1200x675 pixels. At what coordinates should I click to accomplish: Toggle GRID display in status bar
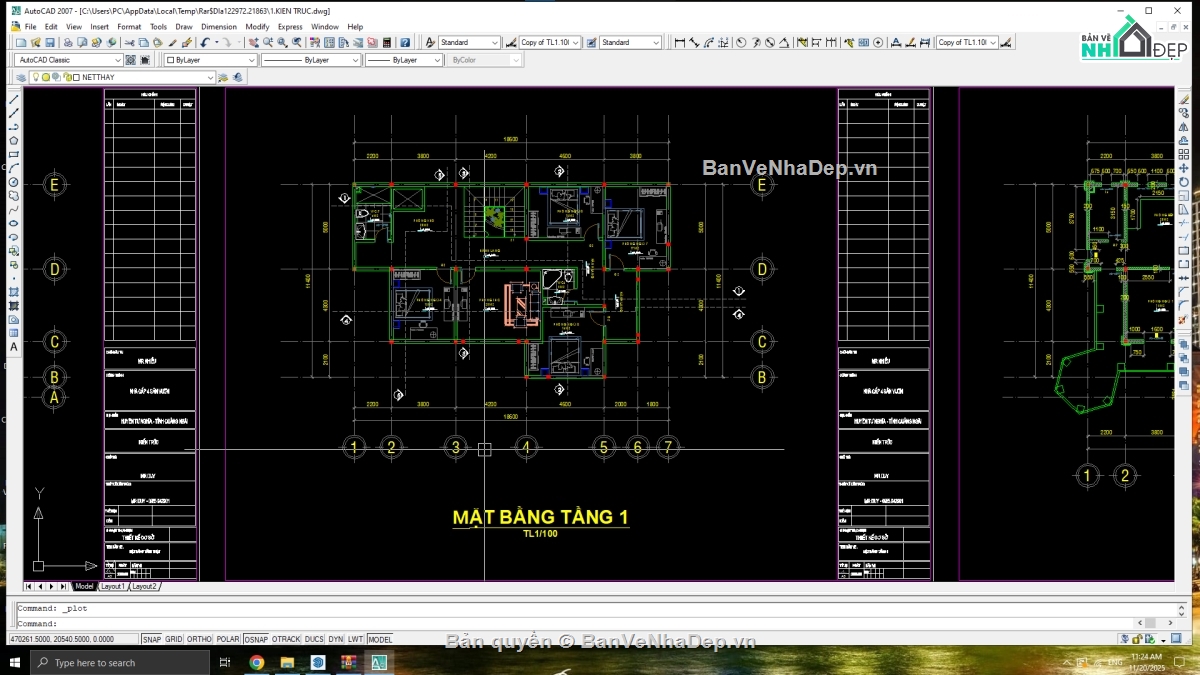[x=174, y=639]
